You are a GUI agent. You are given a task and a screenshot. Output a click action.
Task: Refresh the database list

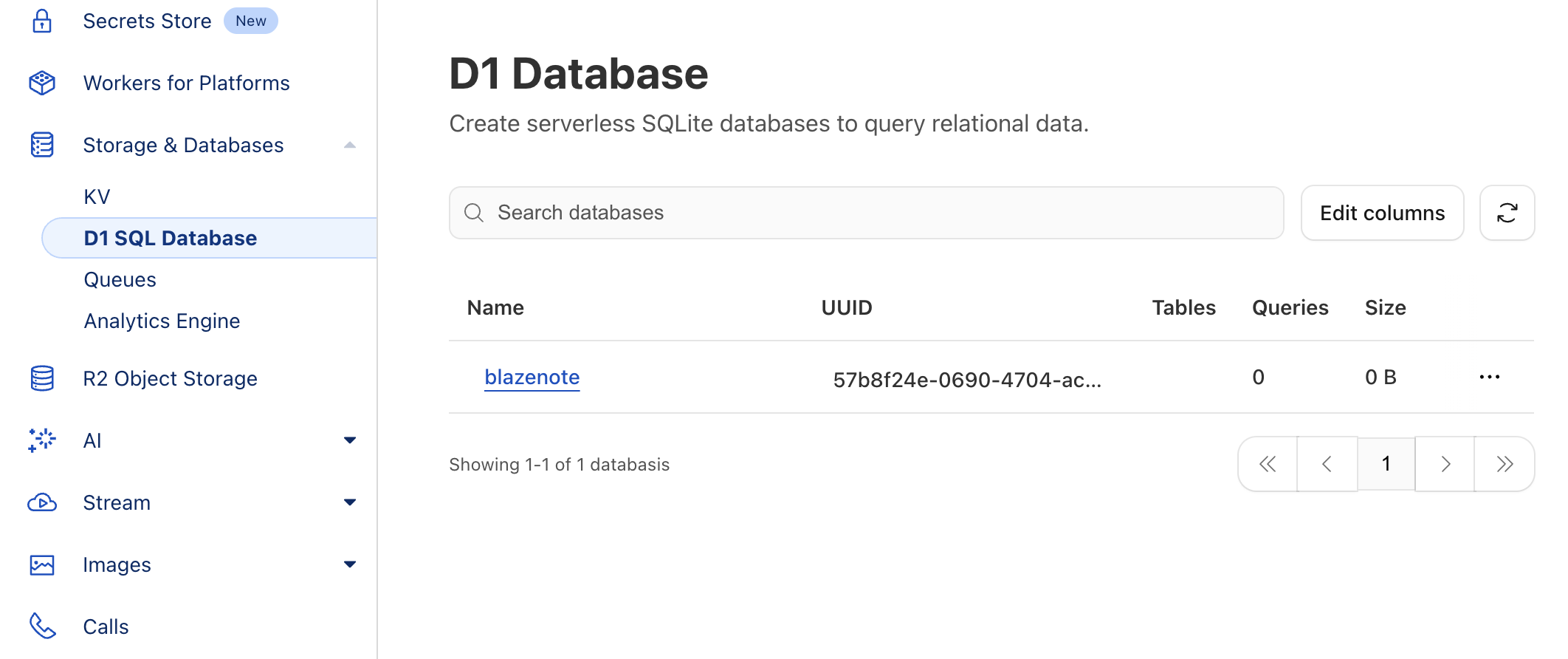[x=1507, y=213]
